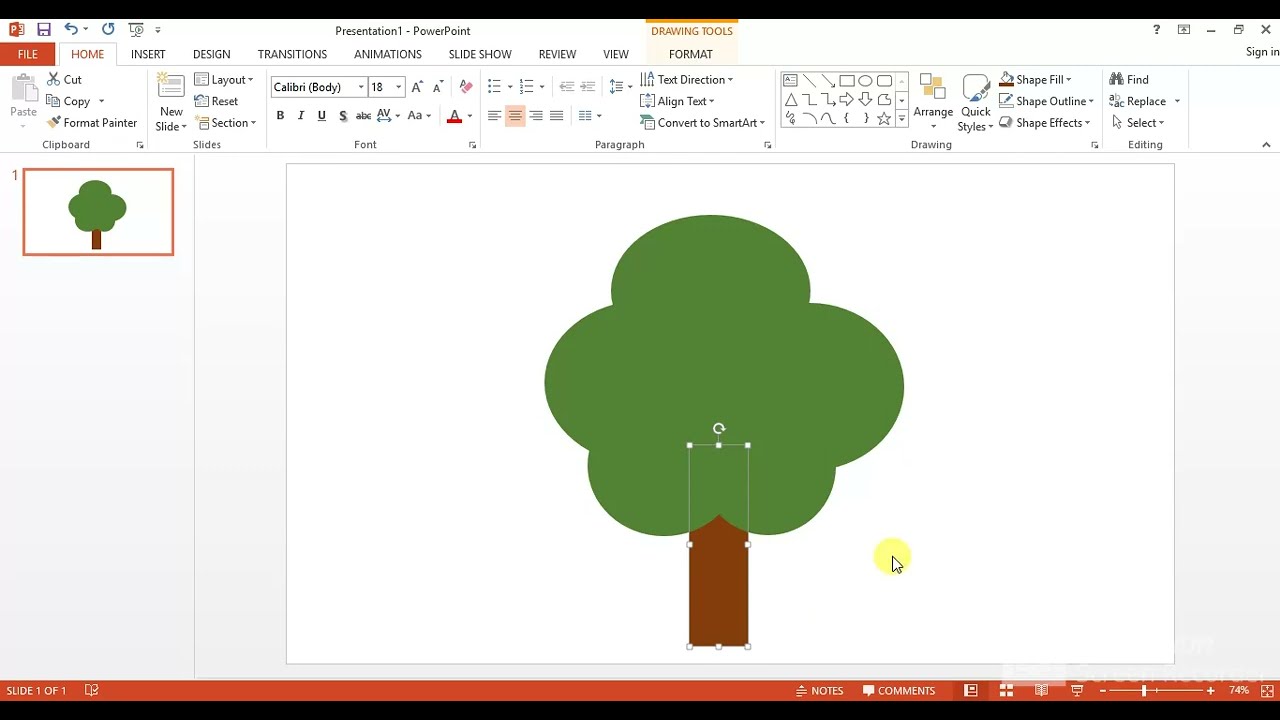The width and height of the screenshot is (1280, 720).
Task: Check spelling status icon in status bar
Action: (92, 691)
